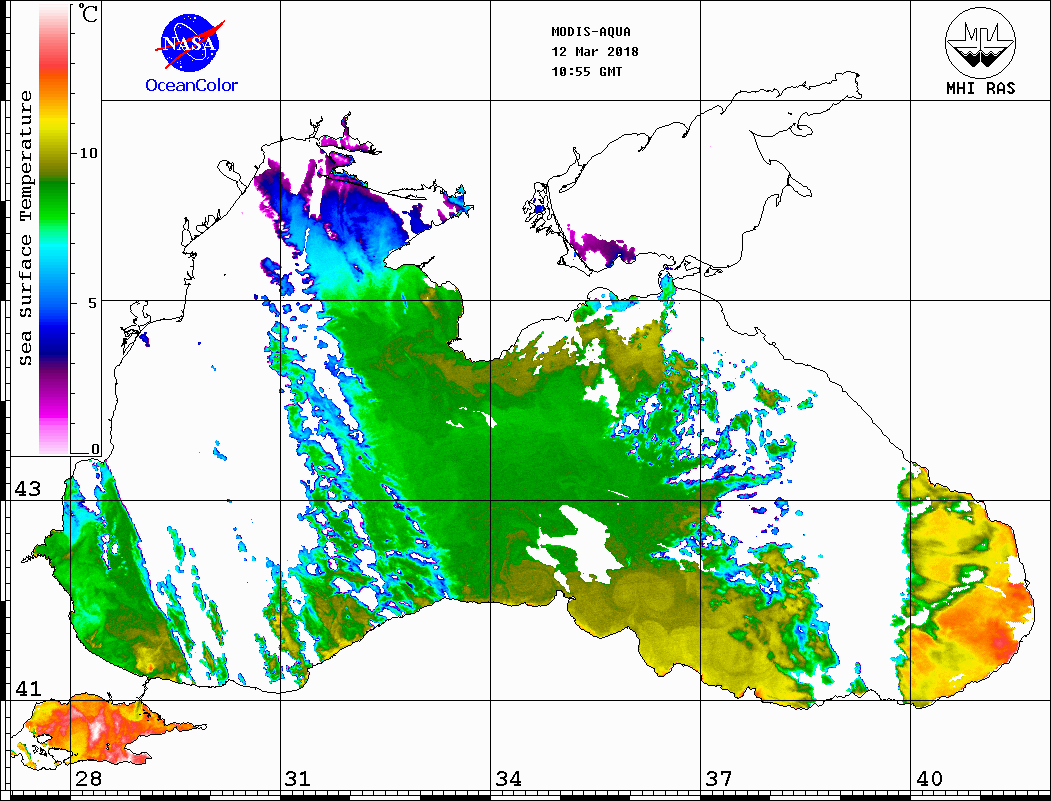
Task: Click the Sea Surface Temperature axis label
Action: [25, 228]
